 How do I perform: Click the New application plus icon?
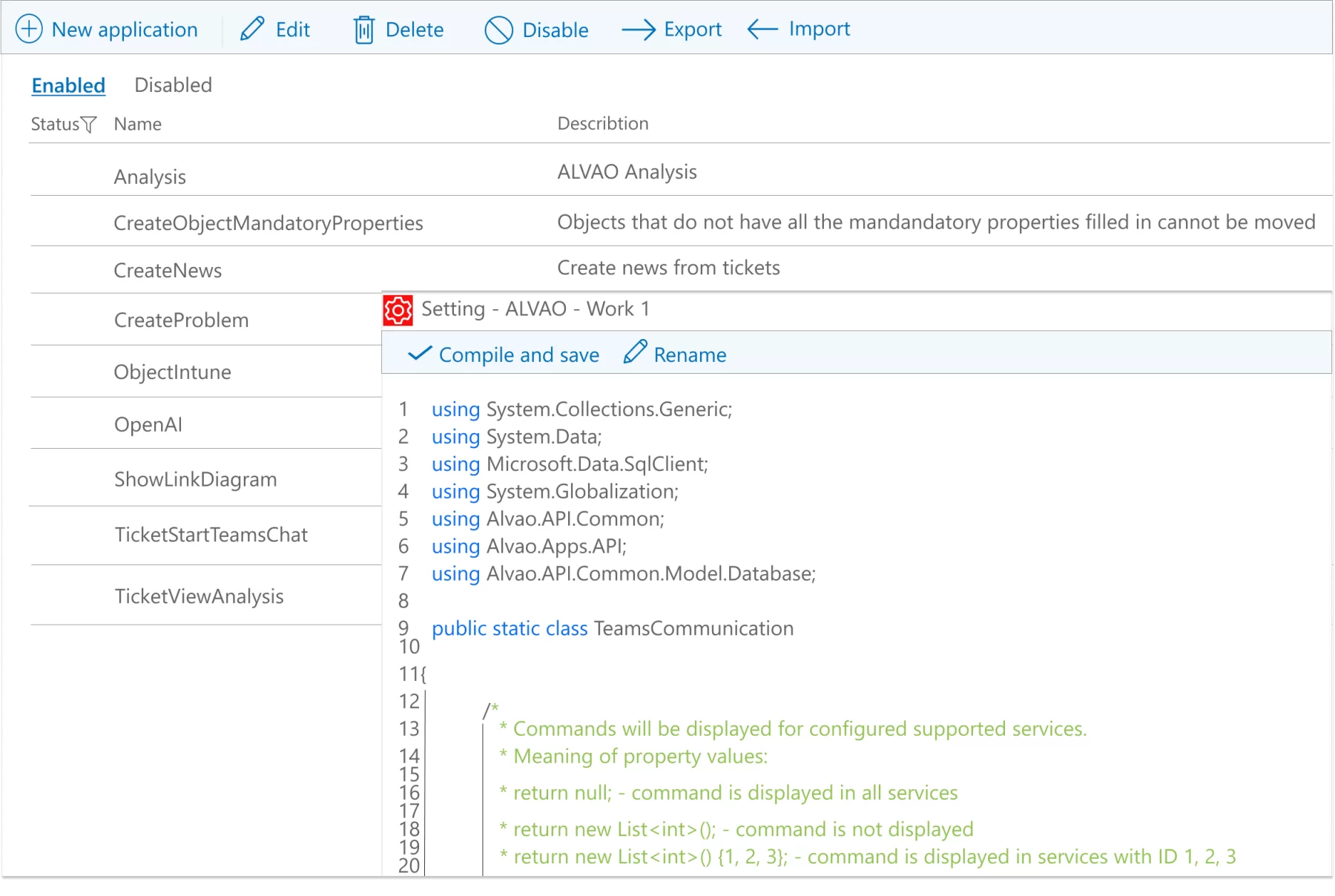(x=29, y=30)
